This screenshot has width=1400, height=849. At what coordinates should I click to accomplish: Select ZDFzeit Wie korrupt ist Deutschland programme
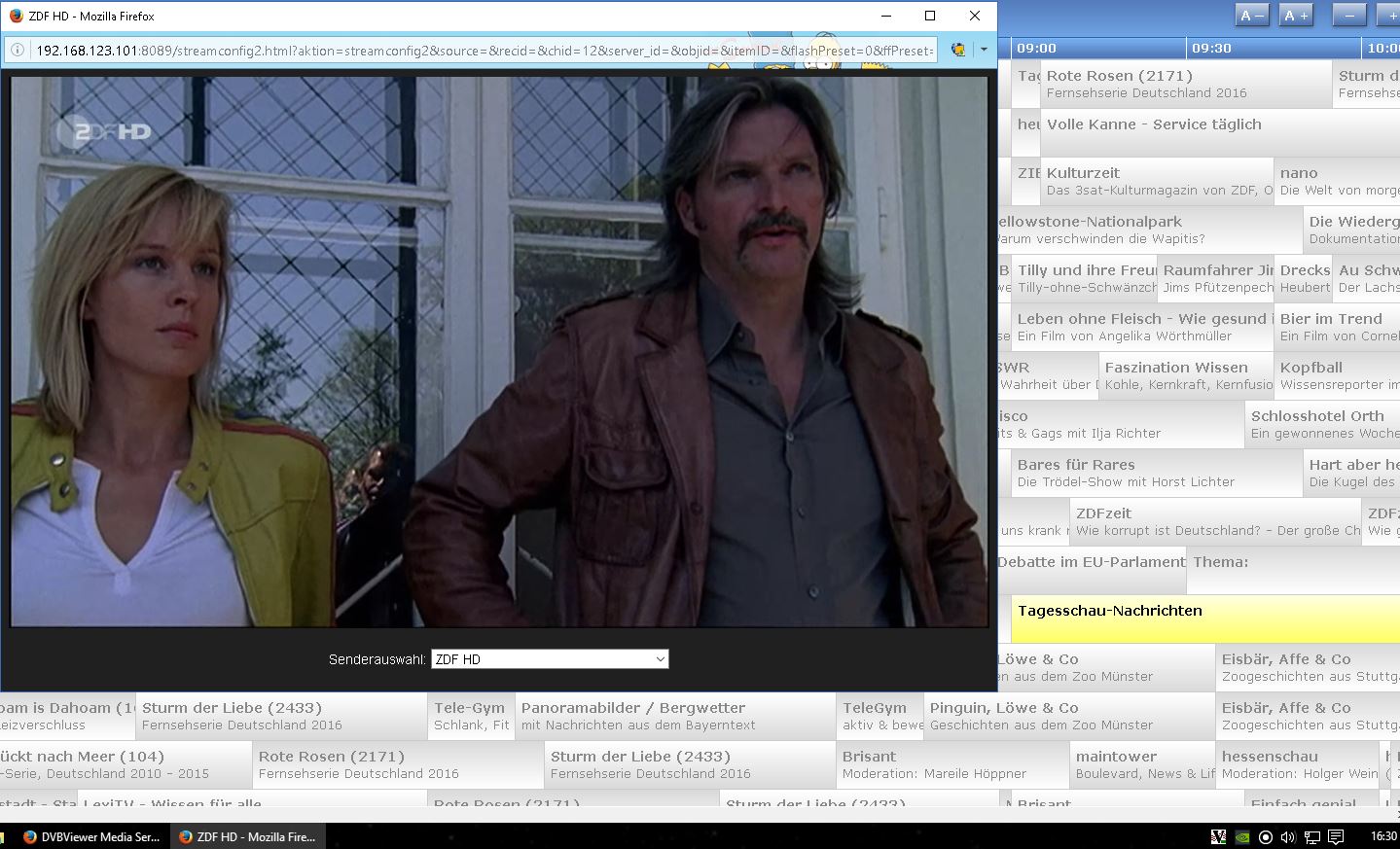[1215, 521]
